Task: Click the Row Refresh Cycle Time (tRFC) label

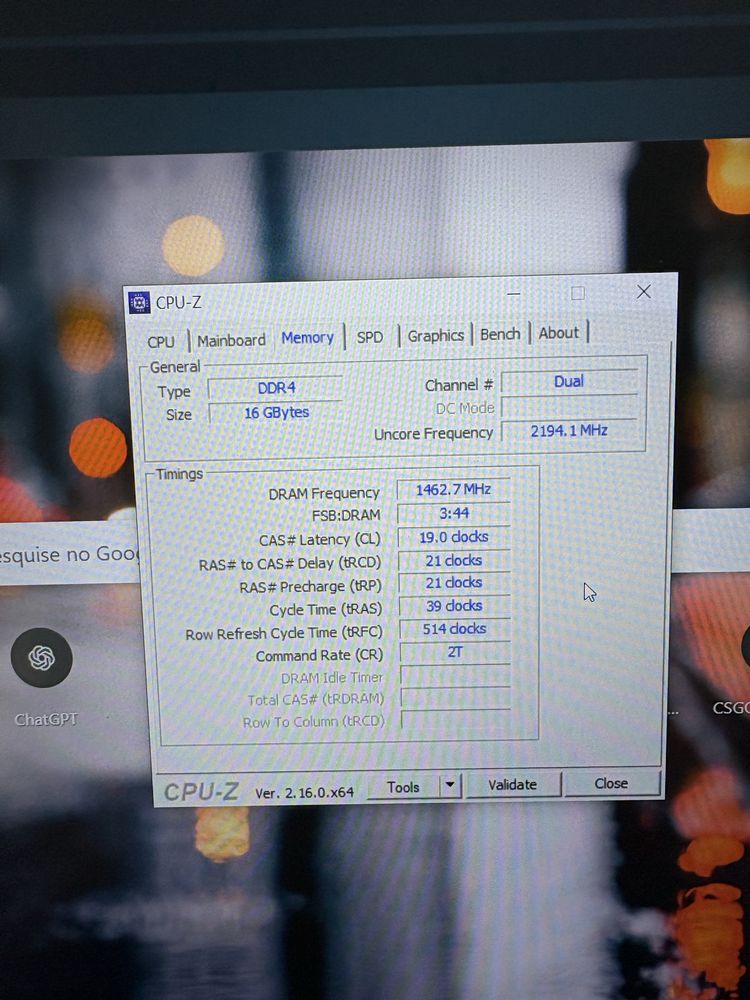Action: (x=284, y=634)
